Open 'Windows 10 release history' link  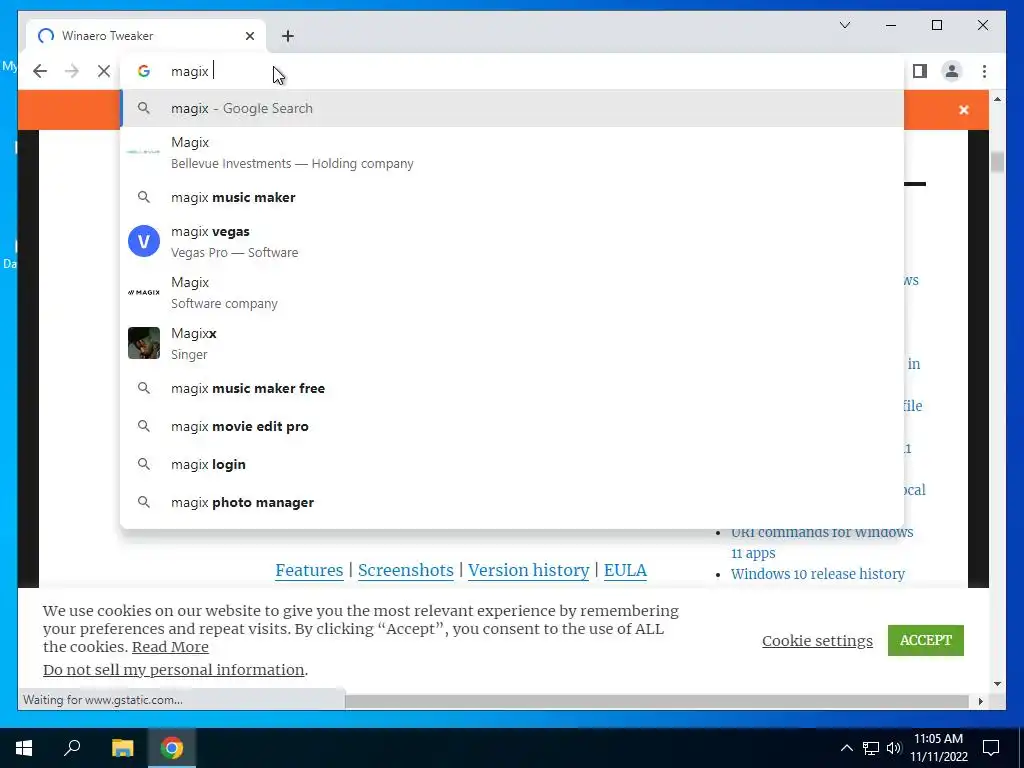click(x=818, y=574)
